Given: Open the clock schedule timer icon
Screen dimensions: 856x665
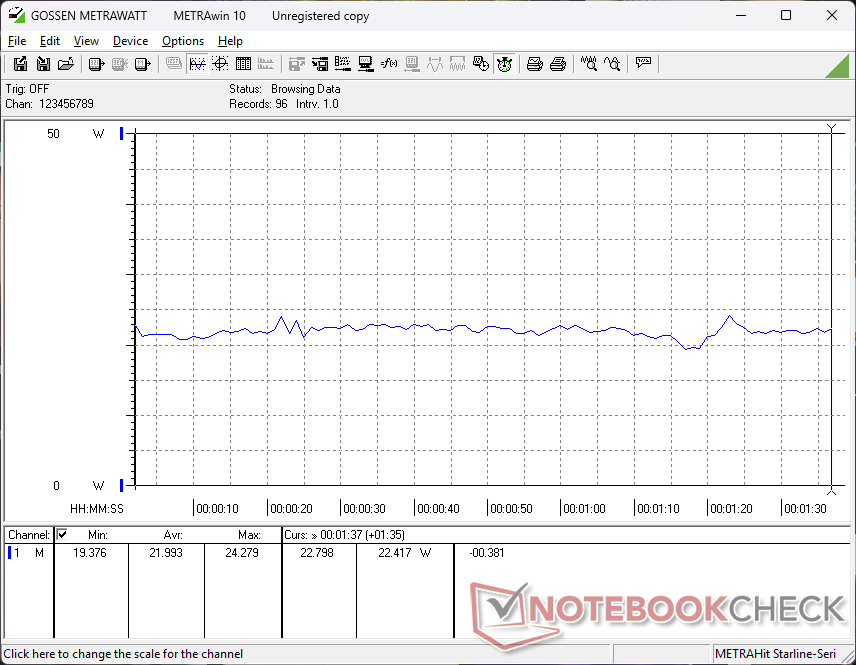Looking at the screenshot, I should tap(481, 64).
